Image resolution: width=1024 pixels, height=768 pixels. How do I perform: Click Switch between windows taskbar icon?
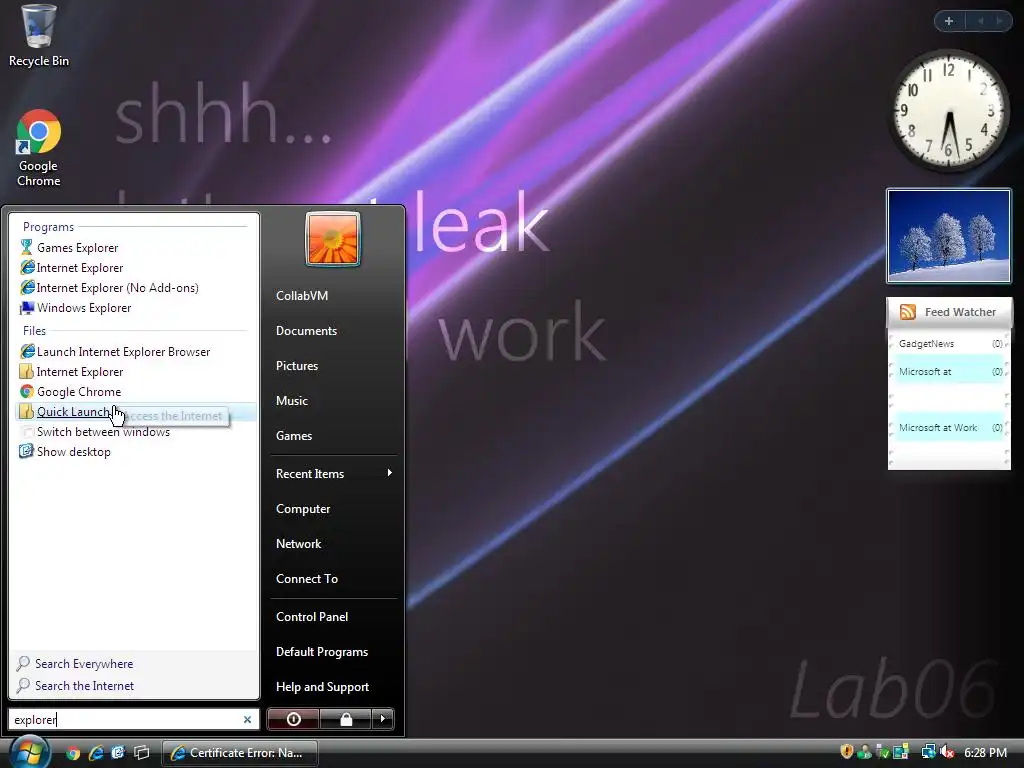(x=141, y=753)
